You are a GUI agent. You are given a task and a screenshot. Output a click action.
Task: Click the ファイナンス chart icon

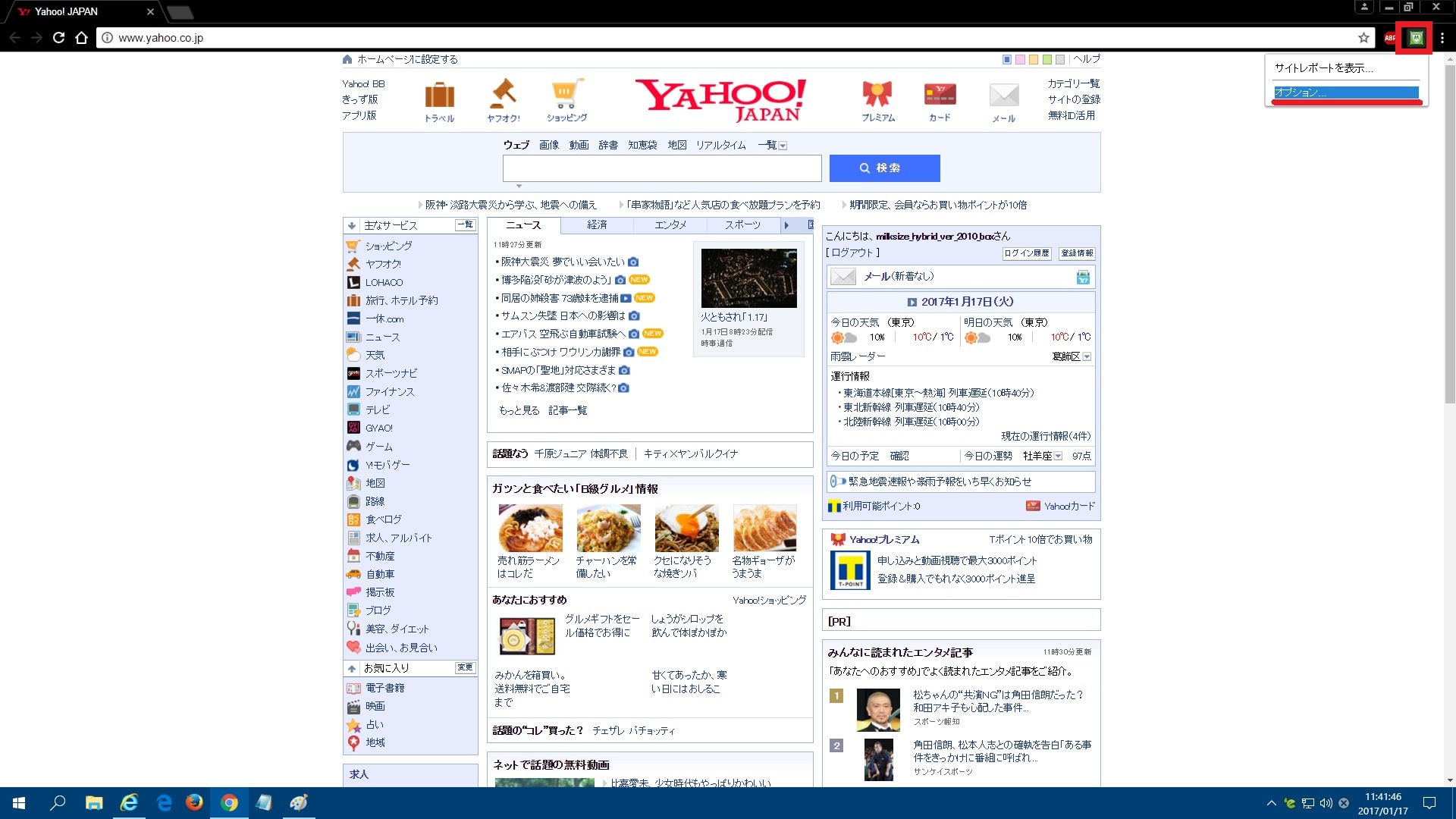353,391
